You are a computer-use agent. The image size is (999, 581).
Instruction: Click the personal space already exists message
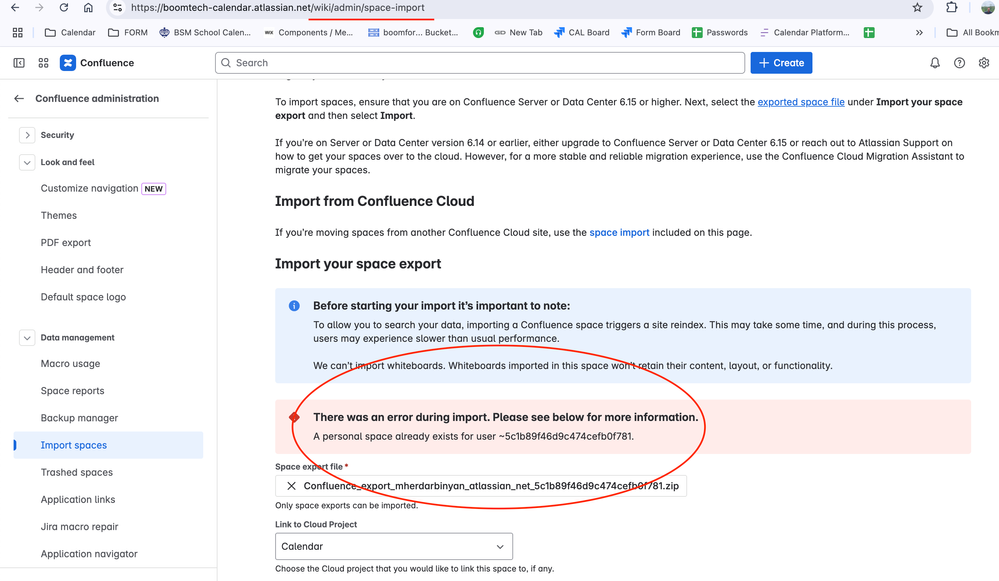pos(473,436)
